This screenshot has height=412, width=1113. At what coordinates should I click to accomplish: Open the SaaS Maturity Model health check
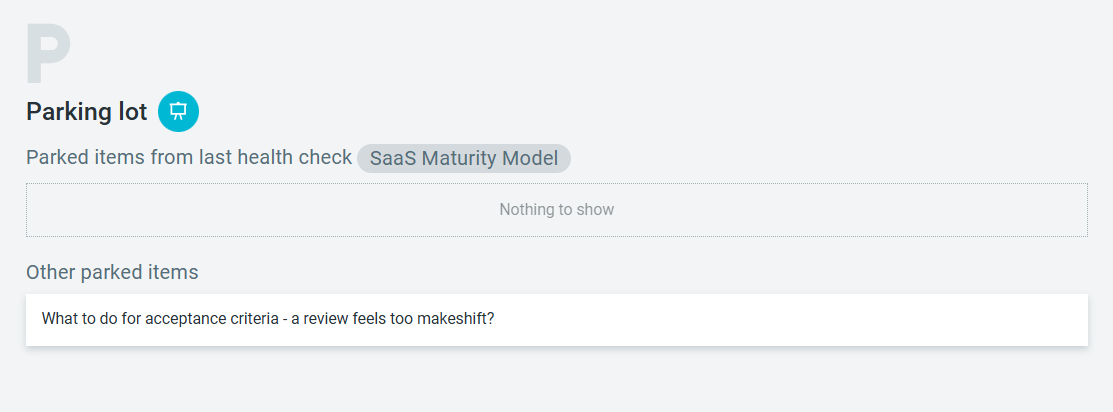click(x=463, y=158)
